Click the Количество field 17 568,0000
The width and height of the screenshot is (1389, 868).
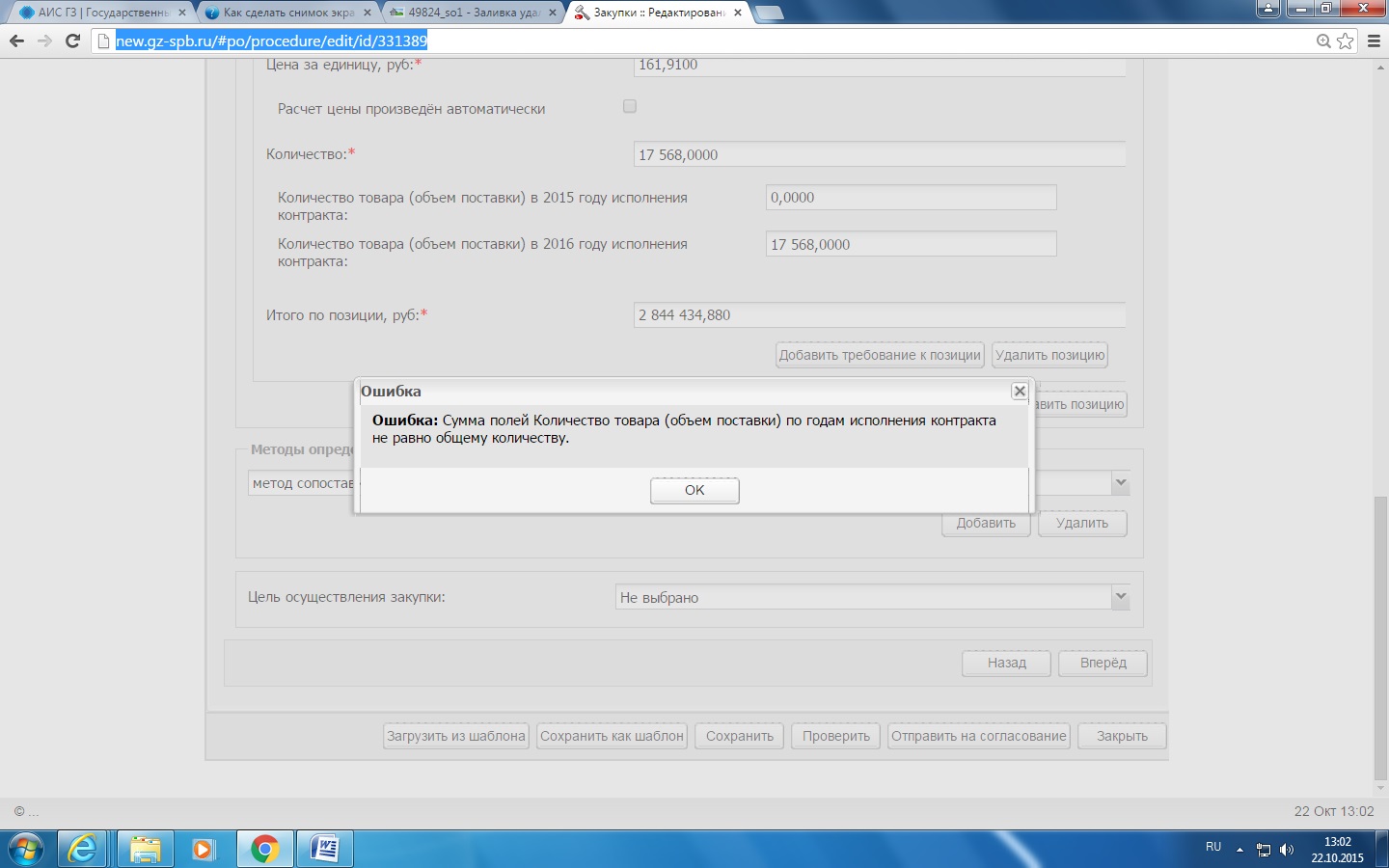880,154
